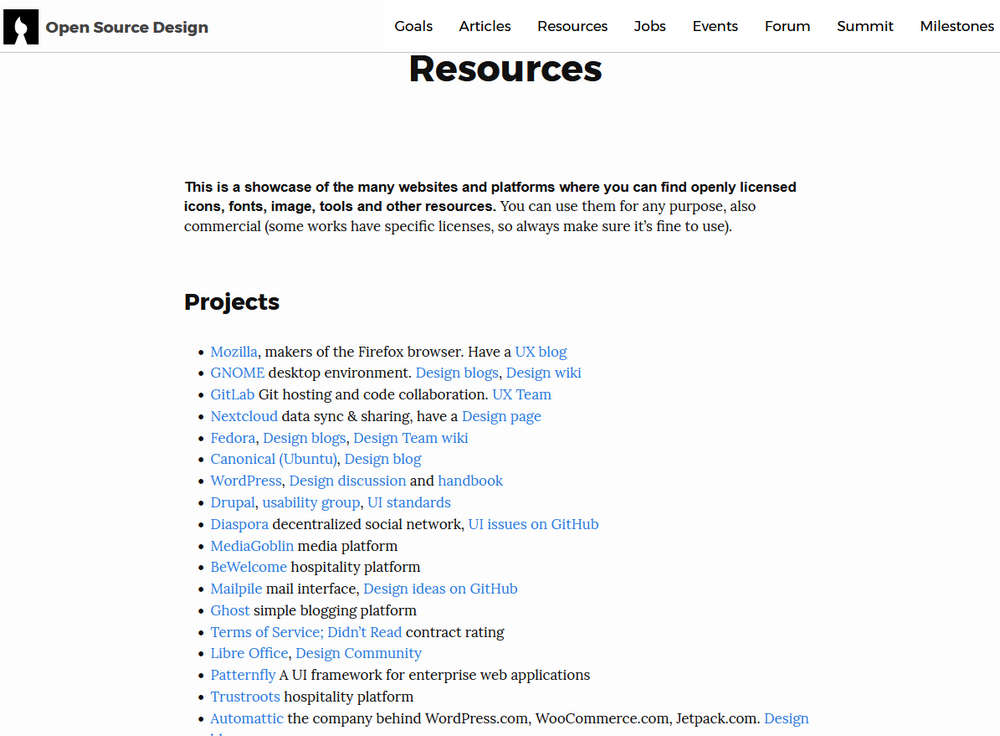Click the Projects section heading

point(232,301)
